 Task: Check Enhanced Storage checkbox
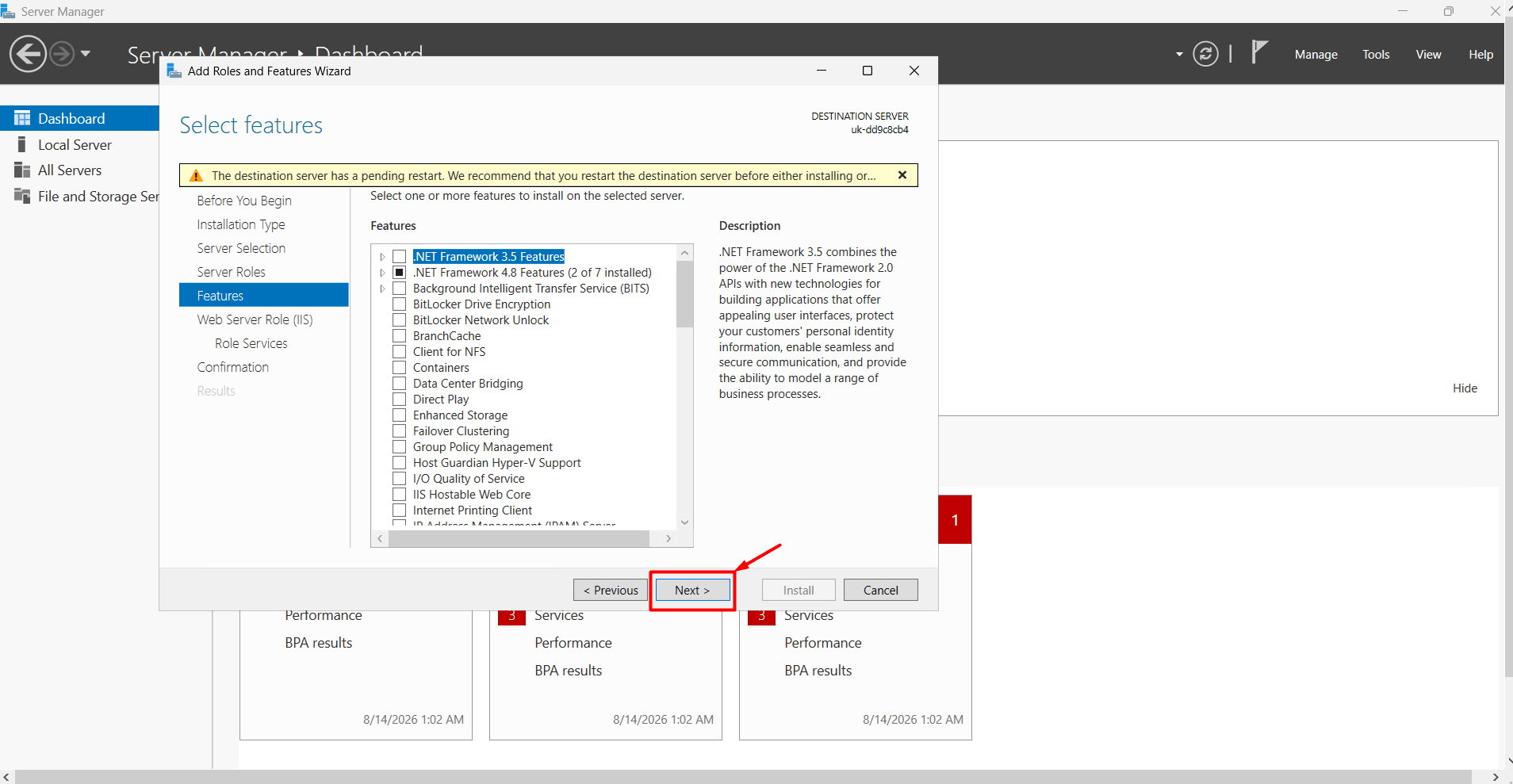400,415
